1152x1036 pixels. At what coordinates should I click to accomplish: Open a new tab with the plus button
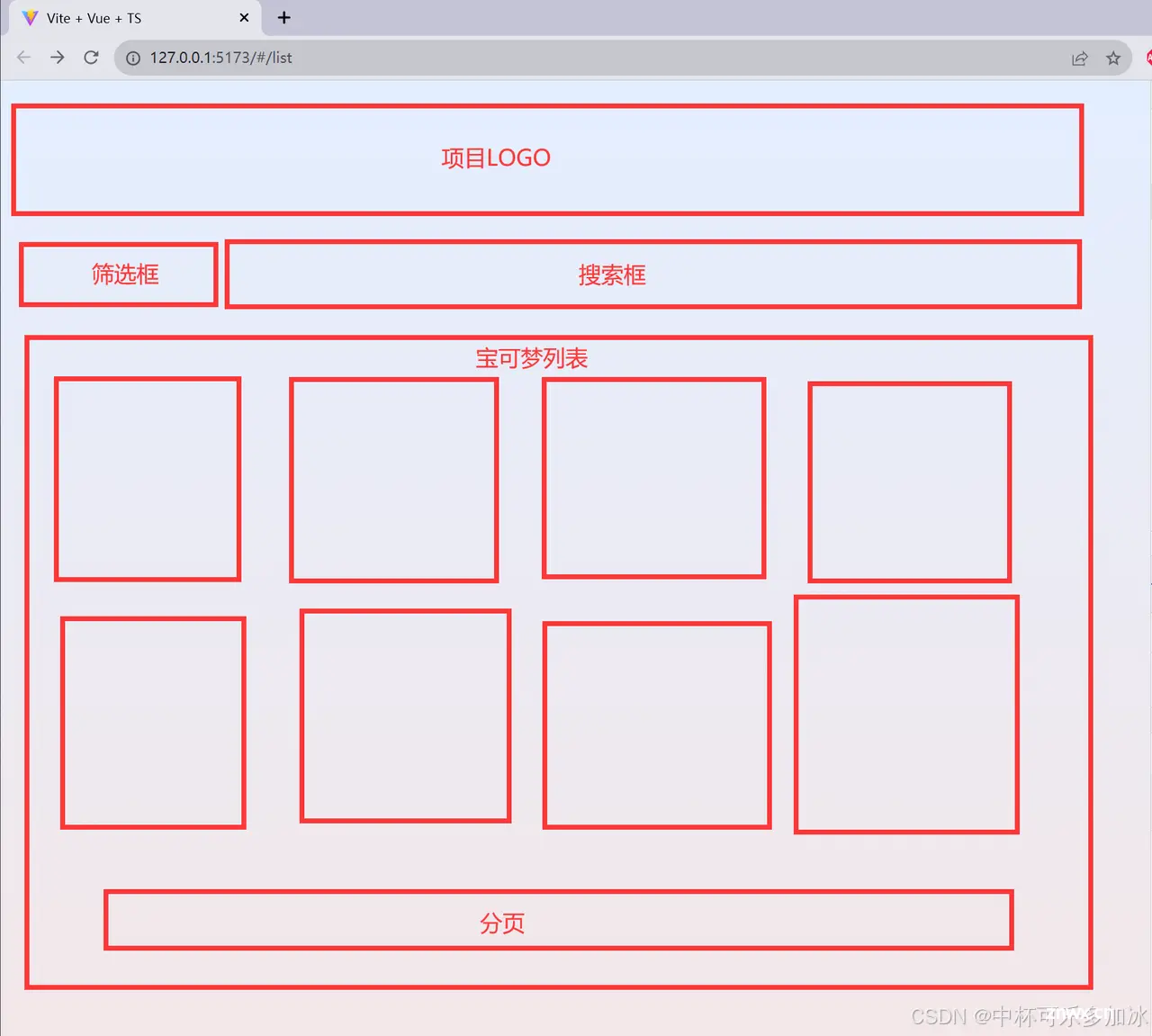coord(284,18)
